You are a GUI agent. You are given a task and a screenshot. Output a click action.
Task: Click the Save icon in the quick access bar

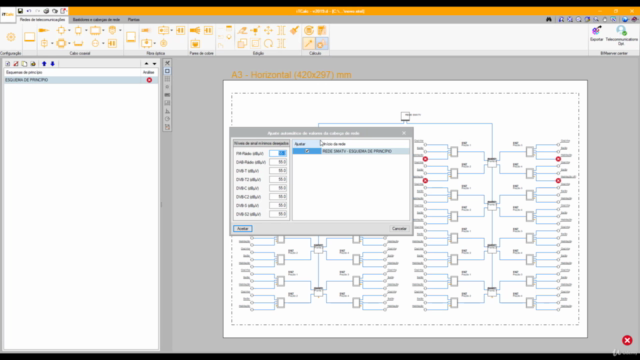pyautogui.click(x=20, y=11)
